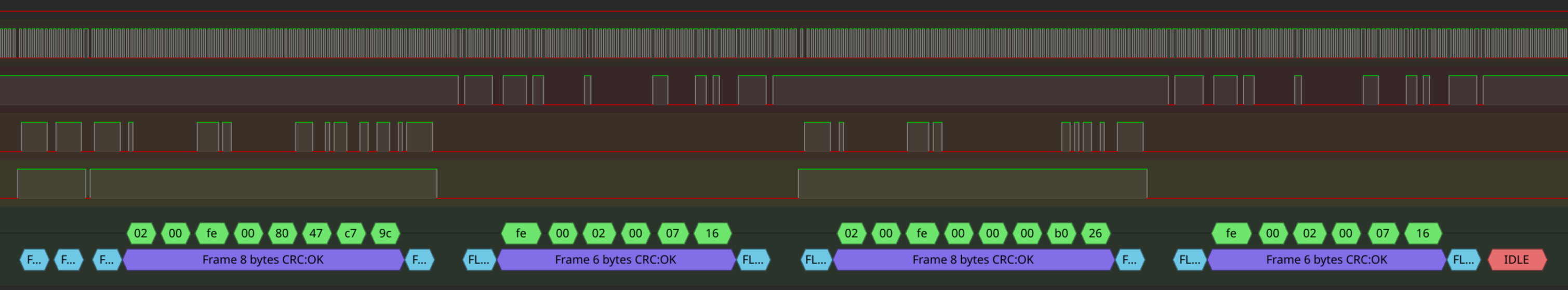Click the FL... flag just before IDLE

[1463, 259]
